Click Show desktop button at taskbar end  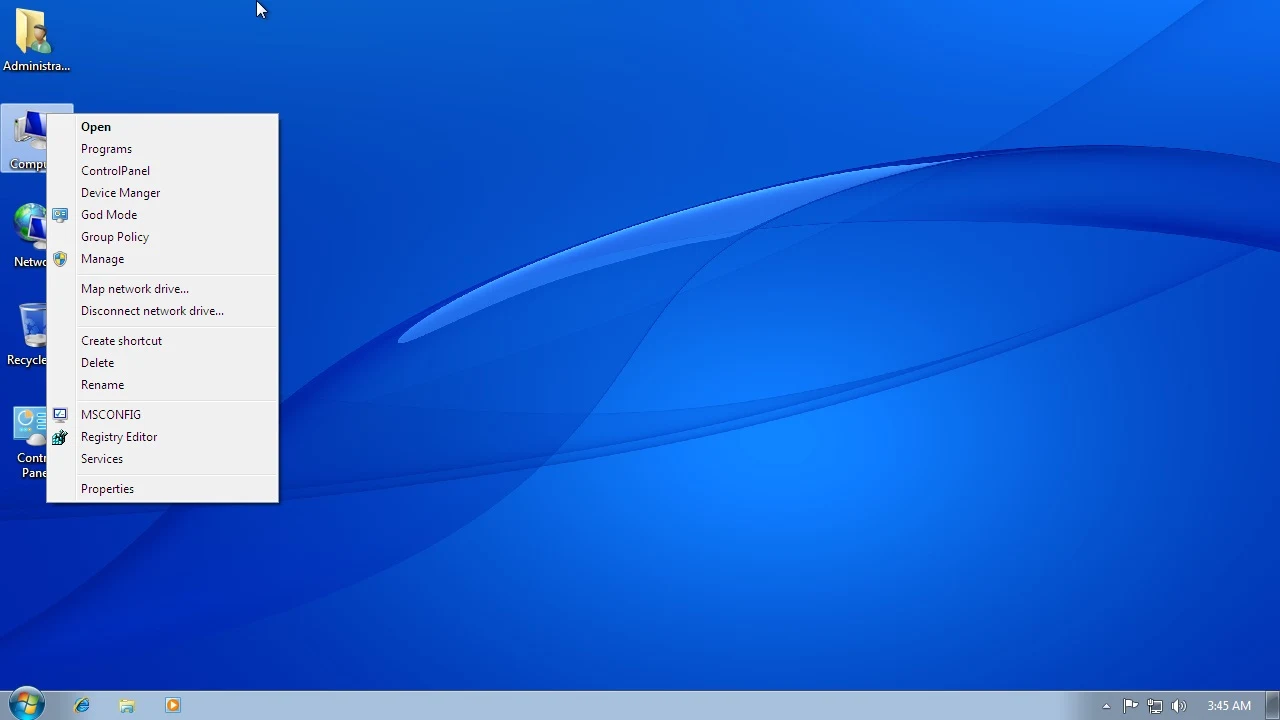tap(1272, 705)
